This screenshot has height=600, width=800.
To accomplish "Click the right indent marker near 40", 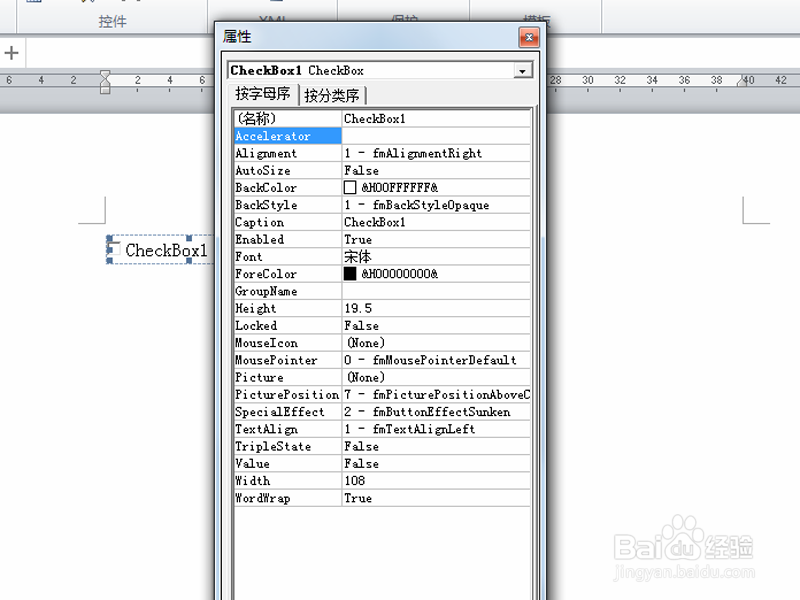I will tap(743, 81).
